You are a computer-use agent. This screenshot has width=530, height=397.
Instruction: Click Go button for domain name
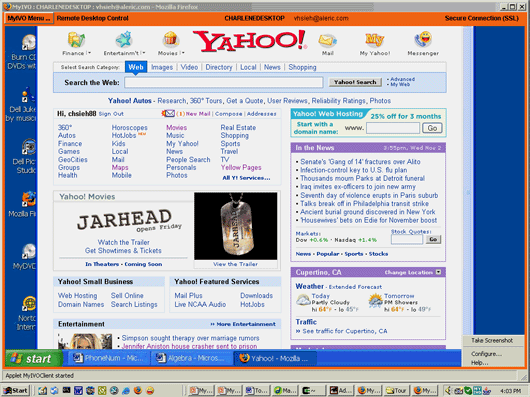pos(432,128)
